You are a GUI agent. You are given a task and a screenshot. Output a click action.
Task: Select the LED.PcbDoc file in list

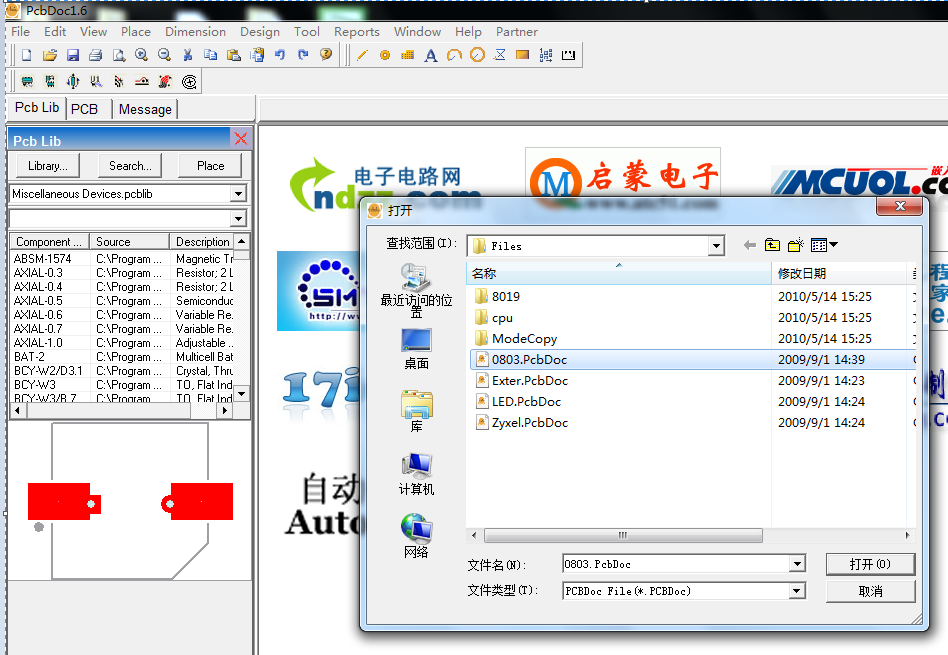tap(526, 402)
